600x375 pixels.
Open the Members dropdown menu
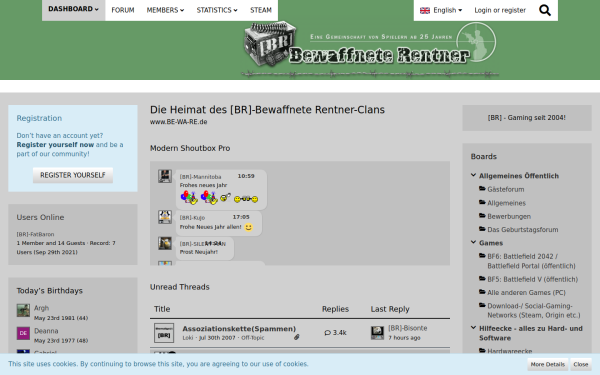[x=165, y=10]
